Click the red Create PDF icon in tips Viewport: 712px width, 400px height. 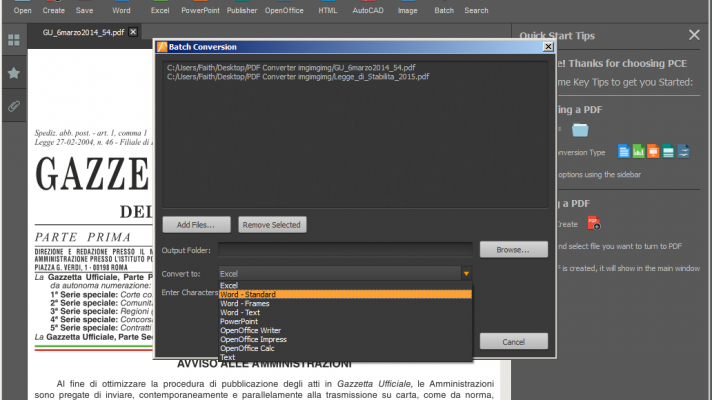[593, 223]
